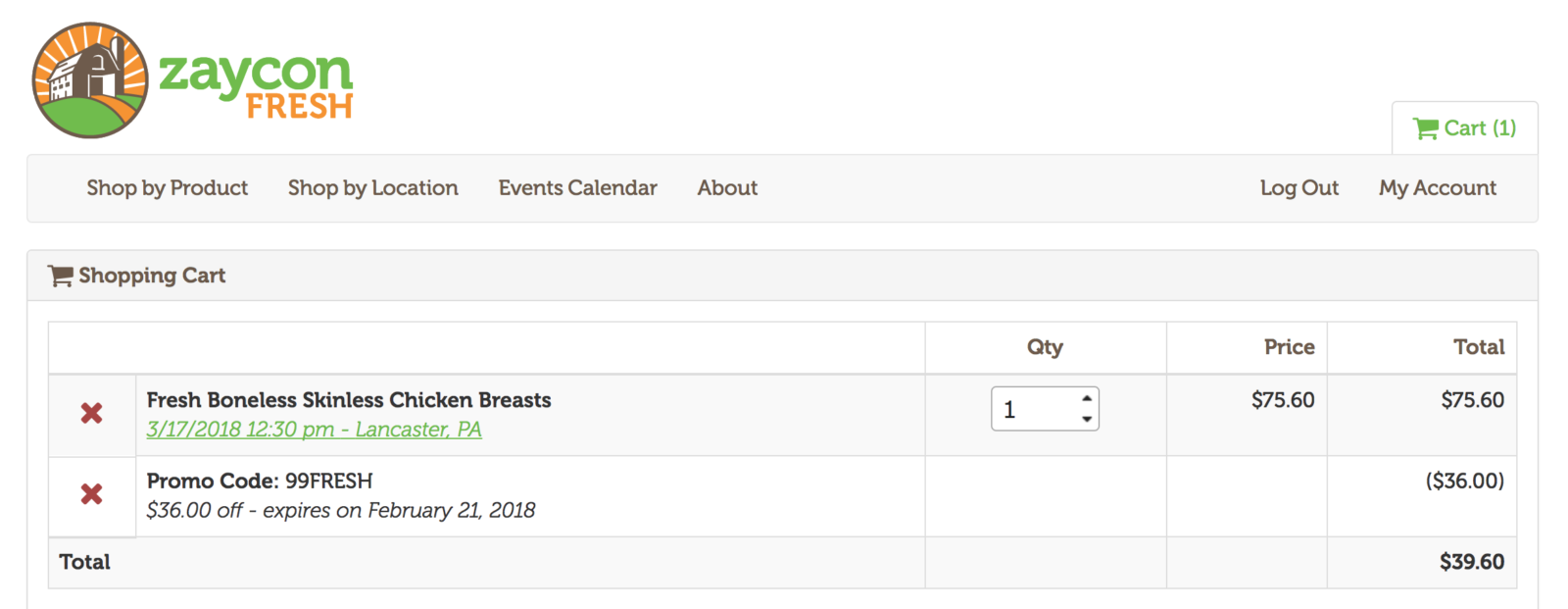The image size is (1568, 609).
Task: Open the Shop by Location menu
Action: (372, 188)
